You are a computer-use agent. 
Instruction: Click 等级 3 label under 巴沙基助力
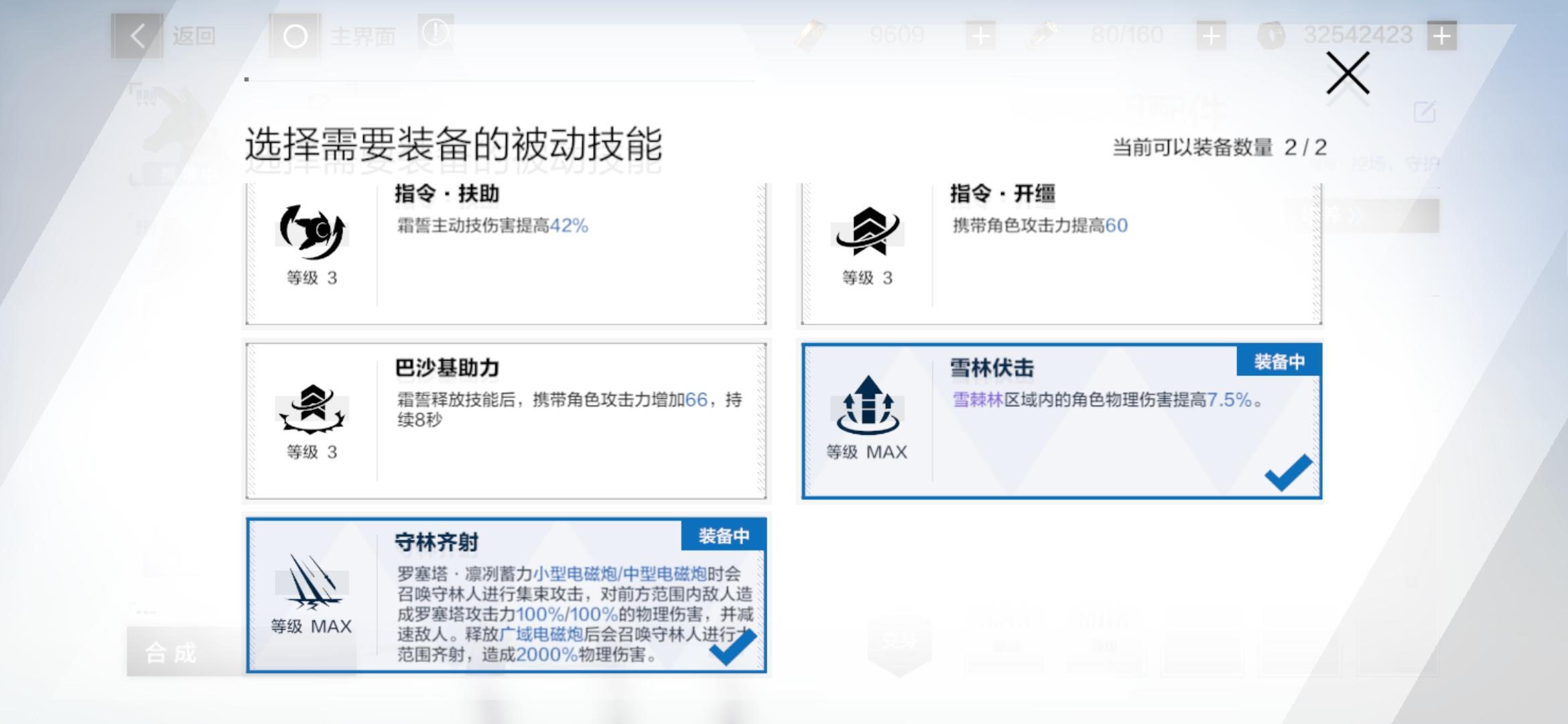(x=312, y=452)
